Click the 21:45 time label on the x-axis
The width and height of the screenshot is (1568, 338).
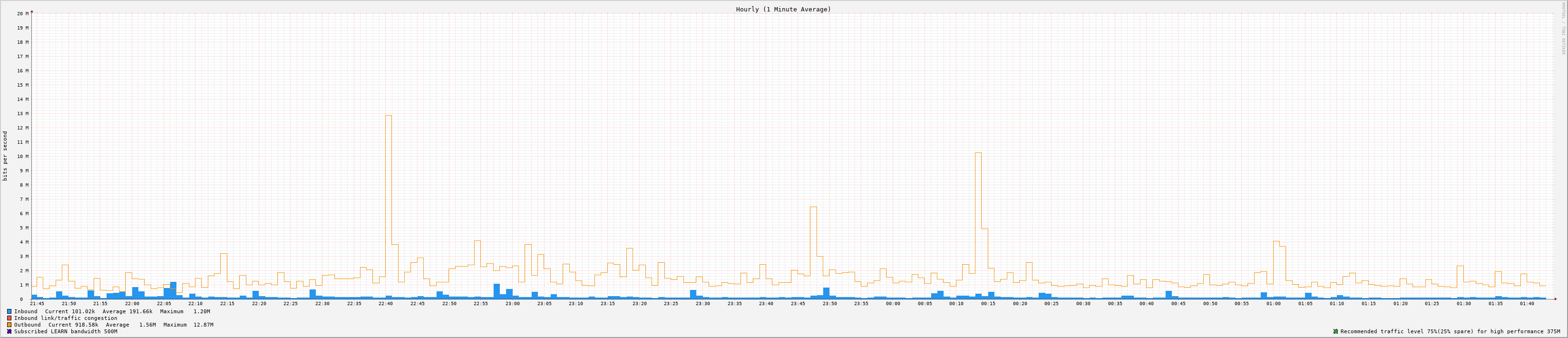pyautogui.click(x=37, y=303)
